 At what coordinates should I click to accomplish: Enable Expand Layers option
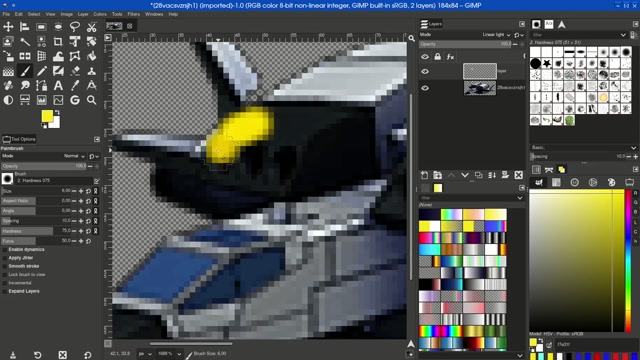(x=5, y=291)
